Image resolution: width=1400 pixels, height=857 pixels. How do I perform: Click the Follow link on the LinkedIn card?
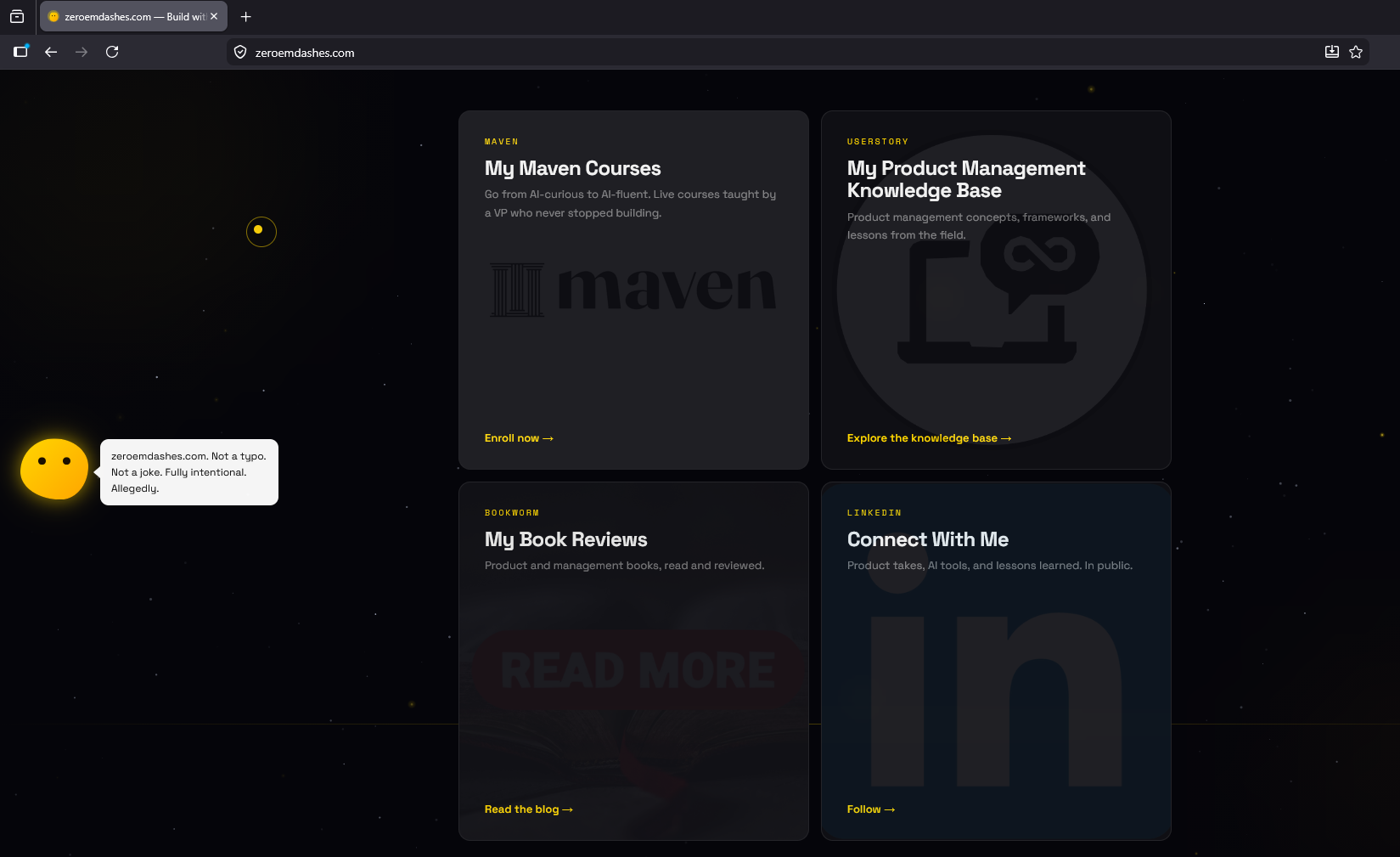coord(870,809)
